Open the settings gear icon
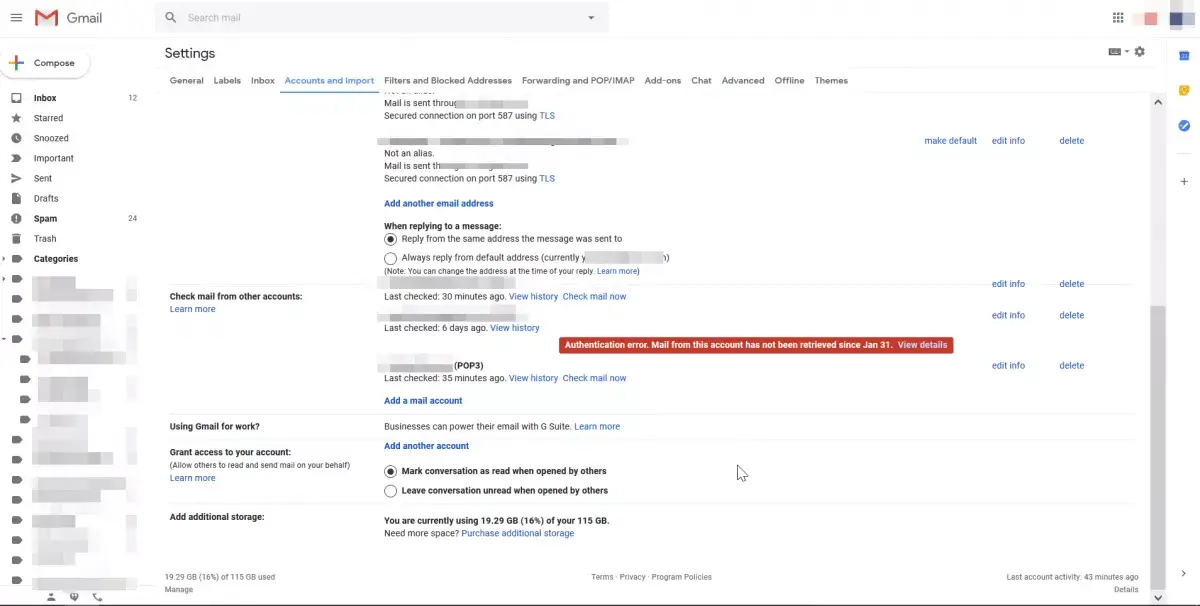The image size is (1200, 606). coord(1140,52)
